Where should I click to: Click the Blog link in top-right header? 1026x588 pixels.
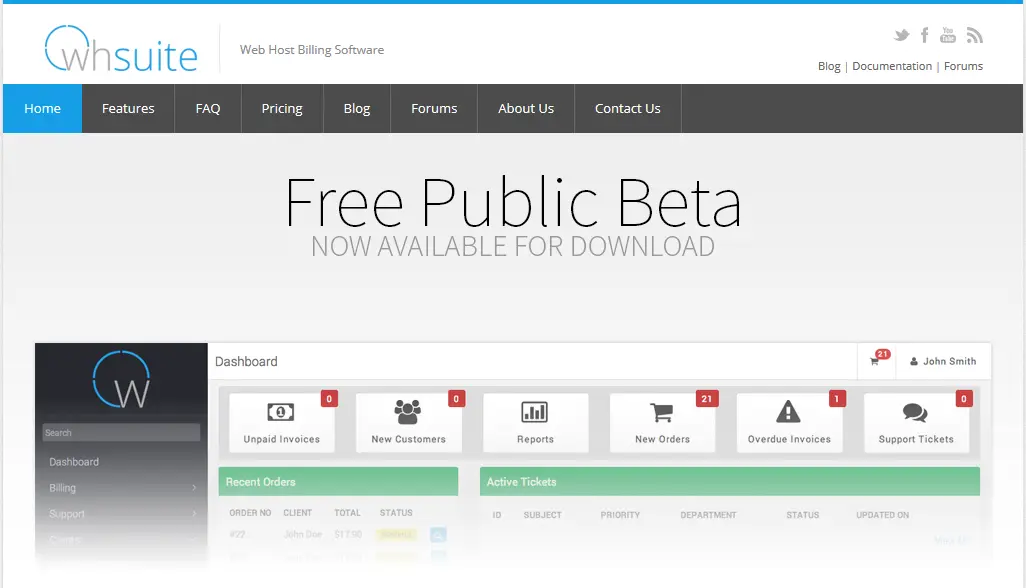click(x=829, y=66)
